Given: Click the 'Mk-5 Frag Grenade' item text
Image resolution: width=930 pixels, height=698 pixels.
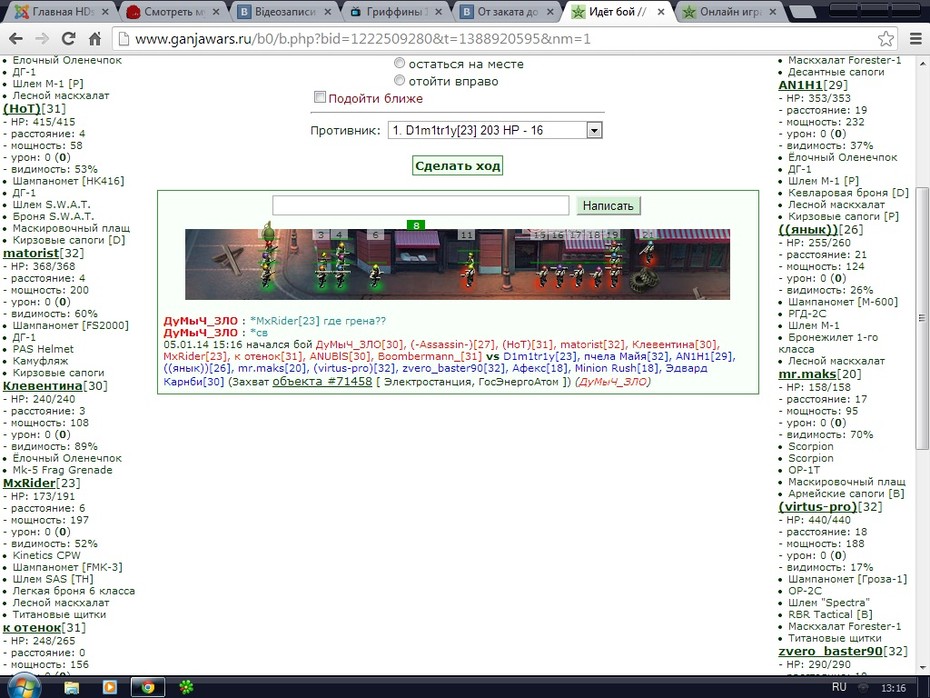Looking at the screenshot, I should coord(62,470).
